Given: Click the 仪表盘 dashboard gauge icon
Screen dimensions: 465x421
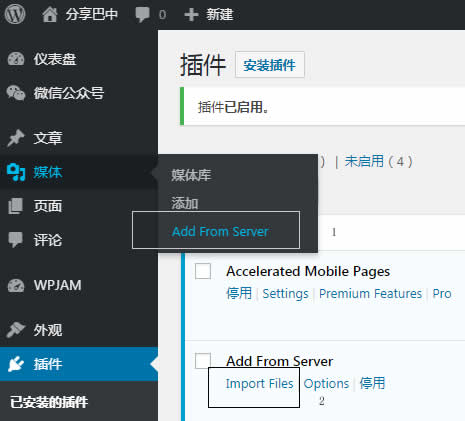Looking at the screenshot, I should click(16, 59).
